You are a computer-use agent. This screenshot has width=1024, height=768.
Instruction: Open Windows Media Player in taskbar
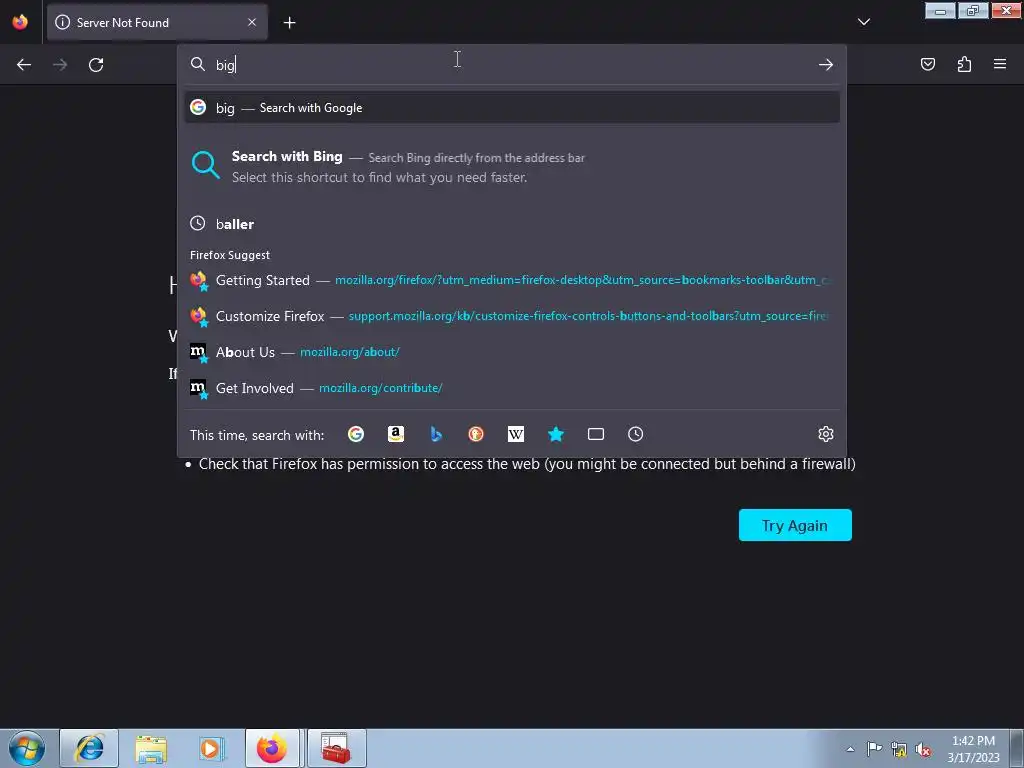(212, 748)
